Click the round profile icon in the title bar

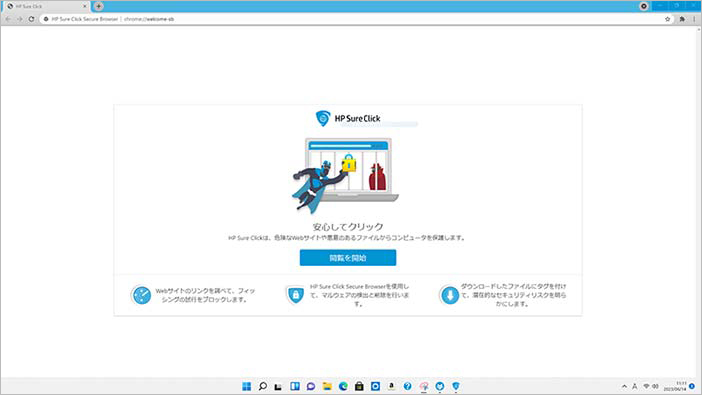644,6
